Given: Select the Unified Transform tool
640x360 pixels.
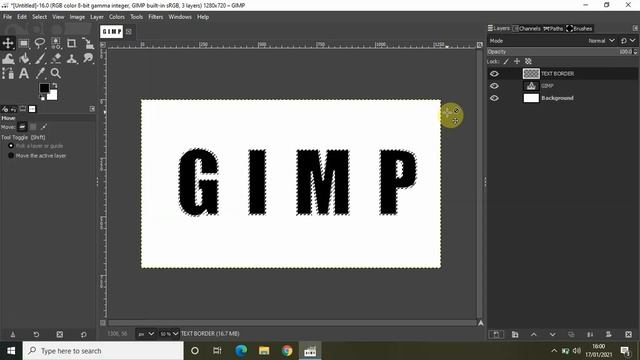Looking at the screenshot, I should 87,43.
